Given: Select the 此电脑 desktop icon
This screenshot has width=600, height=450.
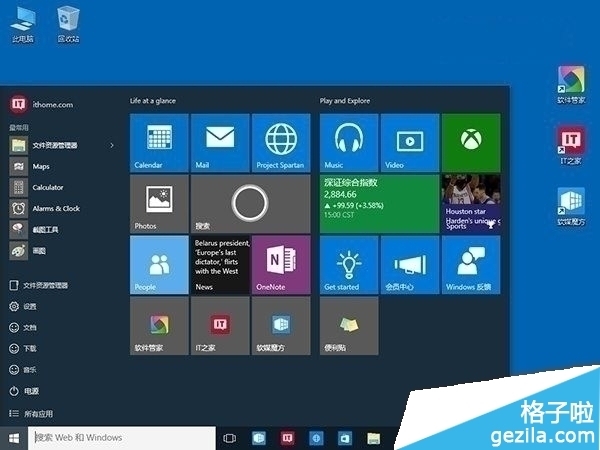Looking at the screenshot, I should tap(23, 24).
